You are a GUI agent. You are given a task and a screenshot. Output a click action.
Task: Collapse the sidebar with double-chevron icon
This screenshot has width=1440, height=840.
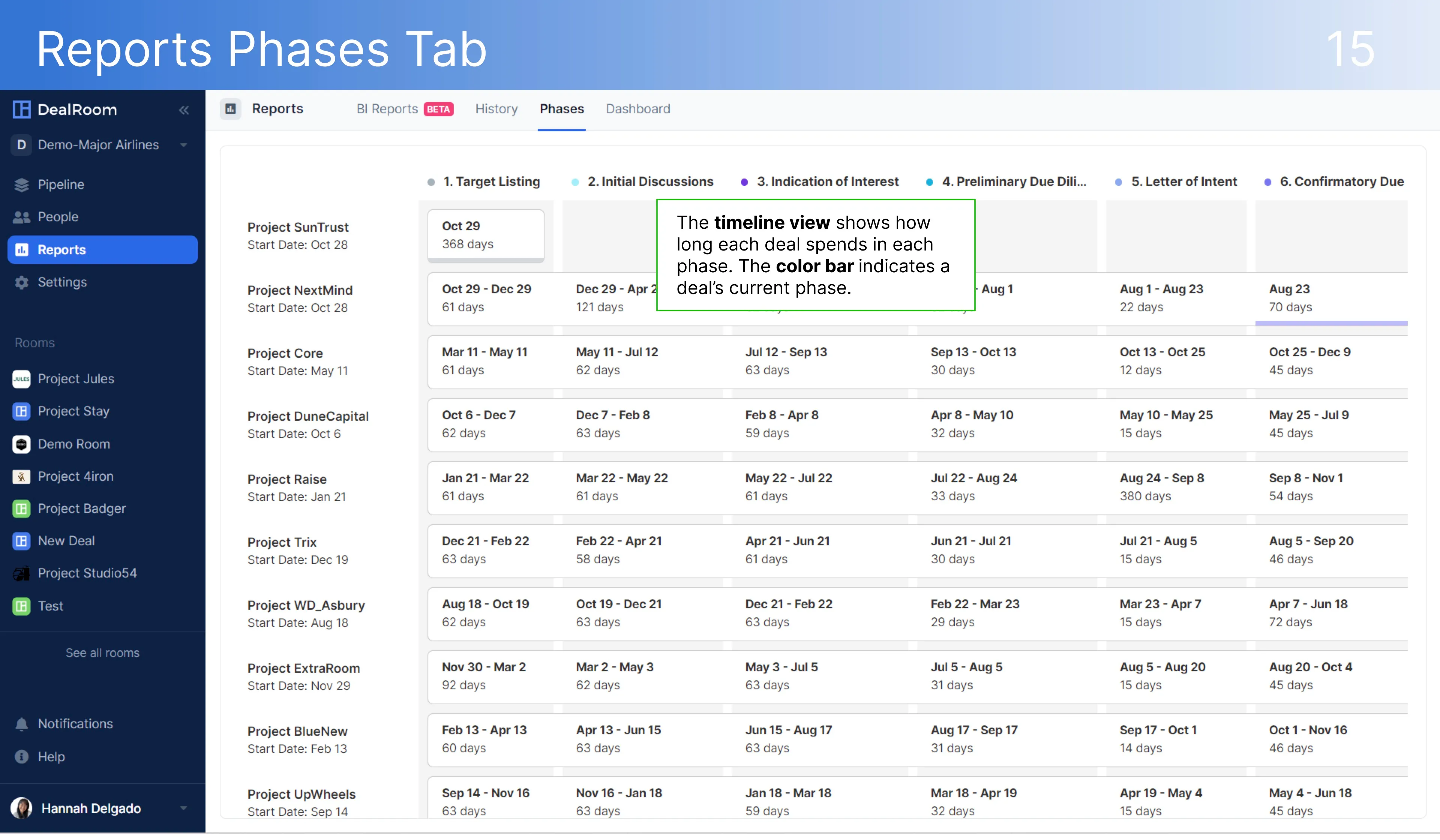pos(183,110)
